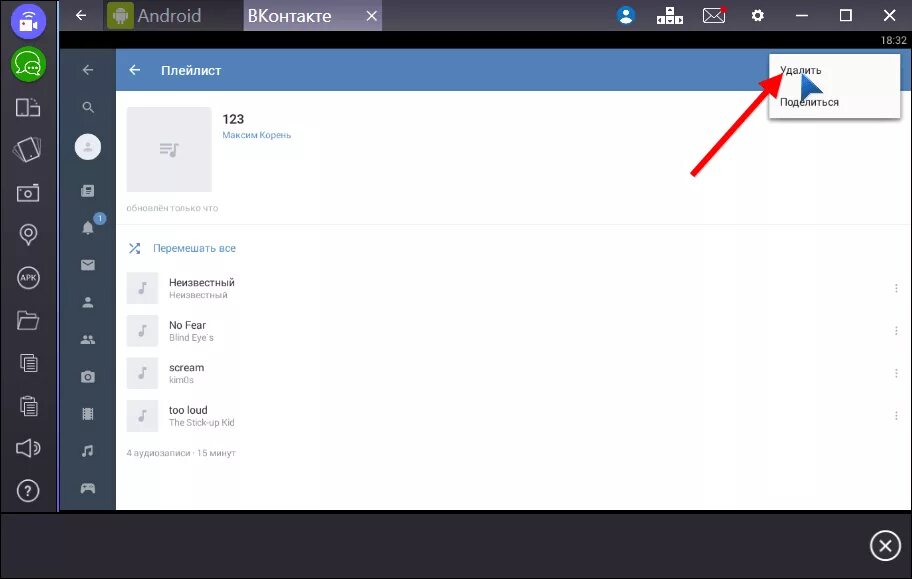Open music note icon in VK sidebar
The height and width of the screenshot is (579, 912).
point(88,451)
